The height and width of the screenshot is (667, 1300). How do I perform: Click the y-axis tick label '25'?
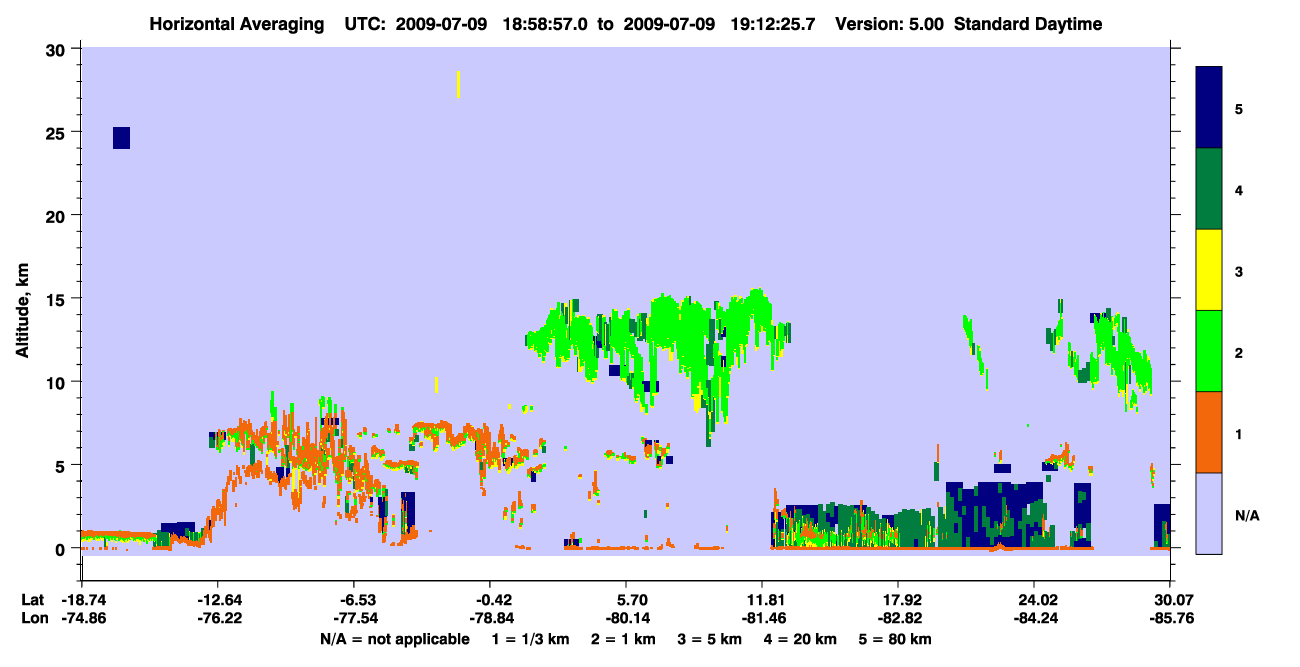(x=58, y=132)
